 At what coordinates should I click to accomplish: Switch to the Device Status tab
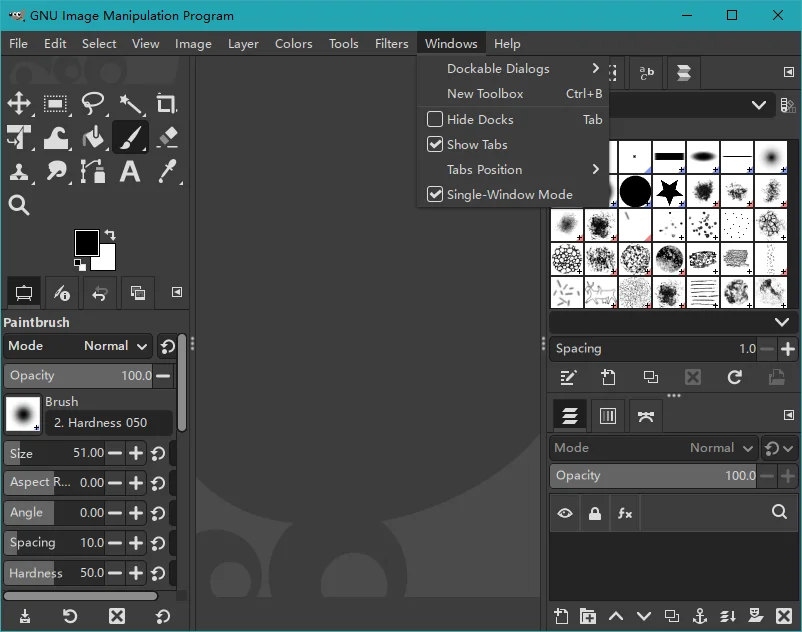tap(62, 293)
